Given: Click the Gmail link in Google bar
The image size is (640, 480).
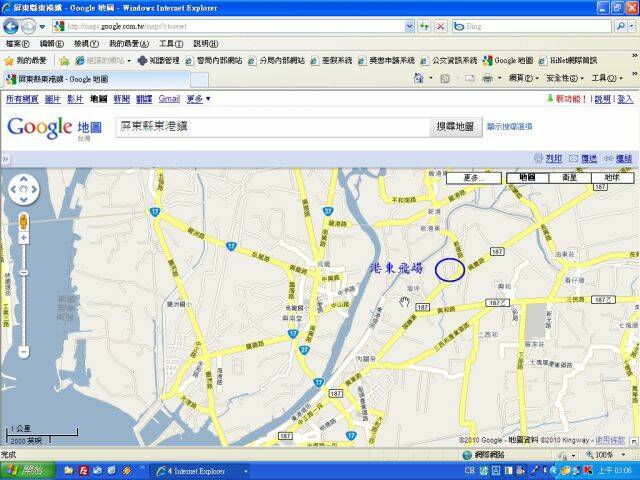Looking at the screenshot, I should click(x=169, y=99).
